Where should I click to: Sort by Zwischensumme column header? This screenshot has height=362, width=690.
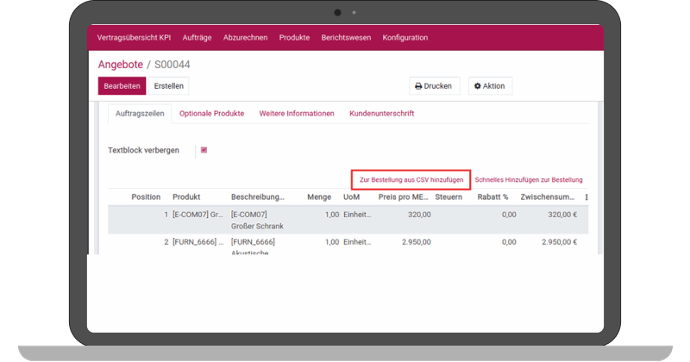[x=547, y=197]
